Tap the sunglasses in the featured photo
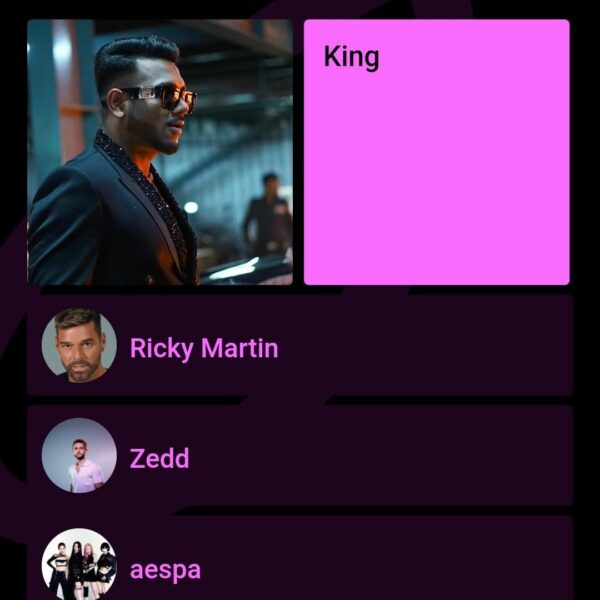Screen dimensions: 600x600 (x=161, y=96)
